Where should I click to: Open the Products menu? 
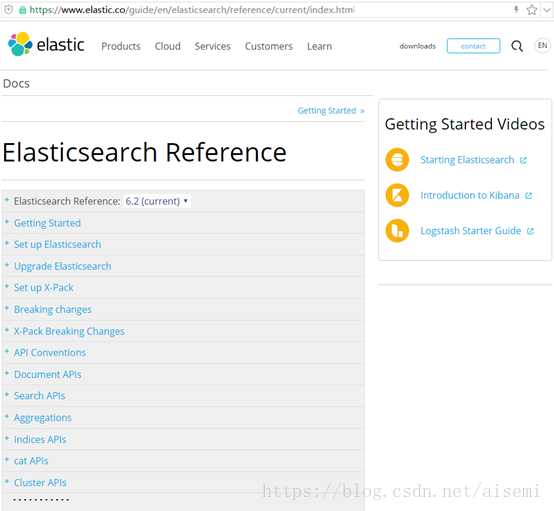coord(121,46)
